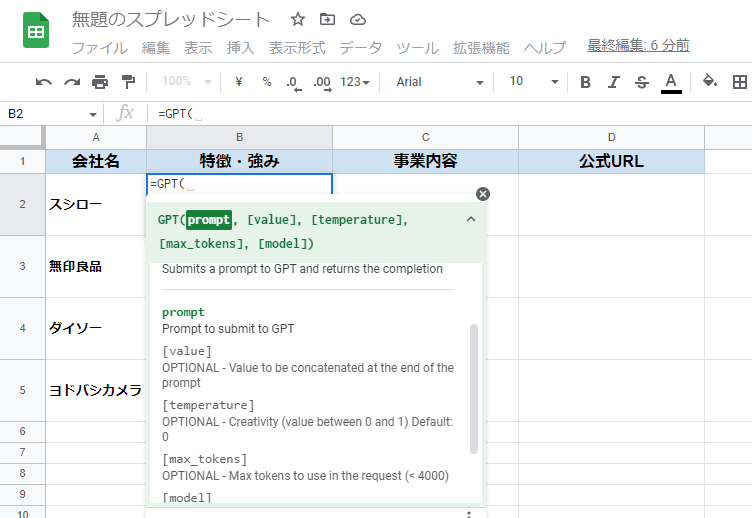752x518 pixels.
Task: Select column C header
Action: pos(425,137)
